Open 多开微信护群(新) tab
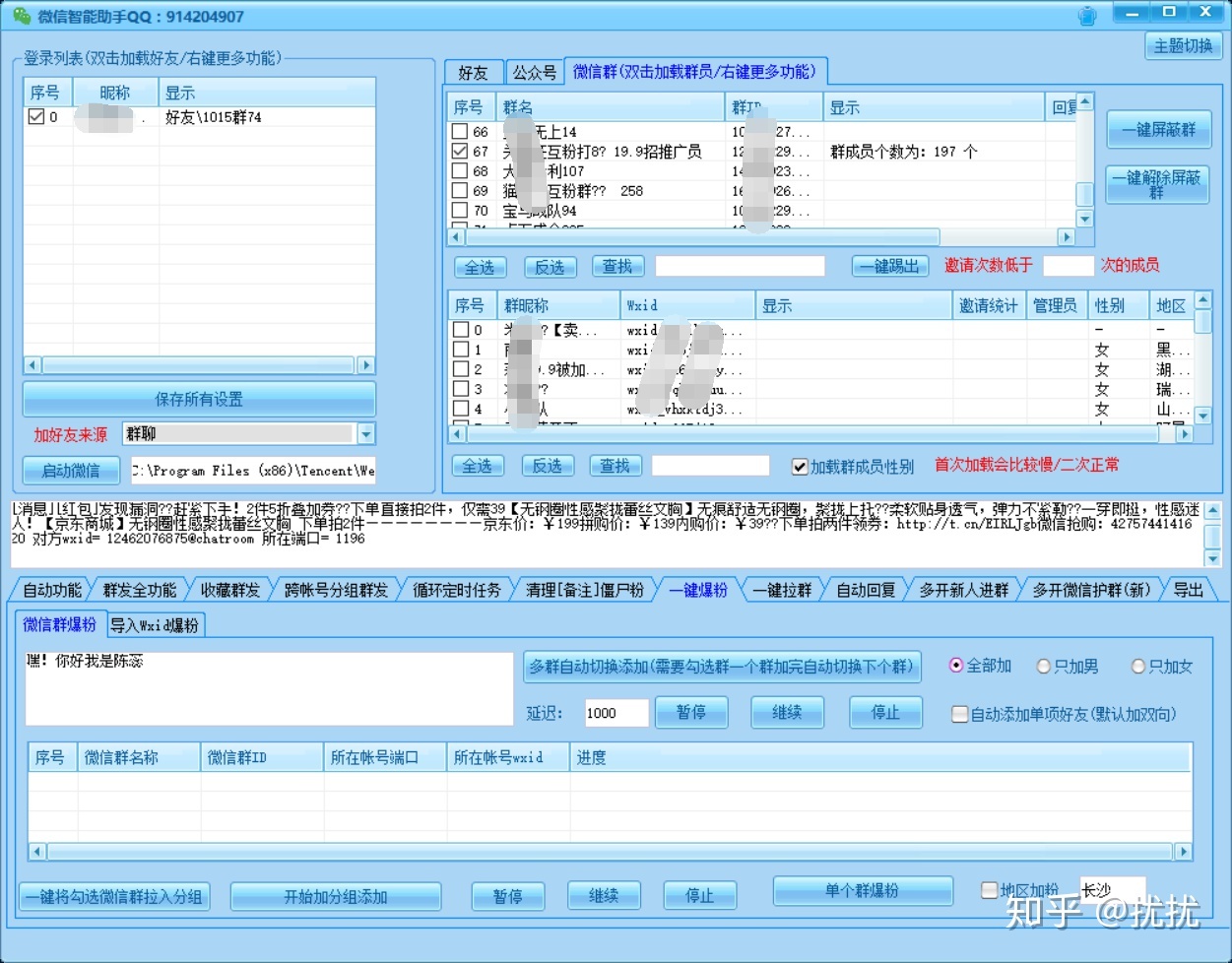The height and width of the screenshot is (963, 1232). pos(1091,590)
